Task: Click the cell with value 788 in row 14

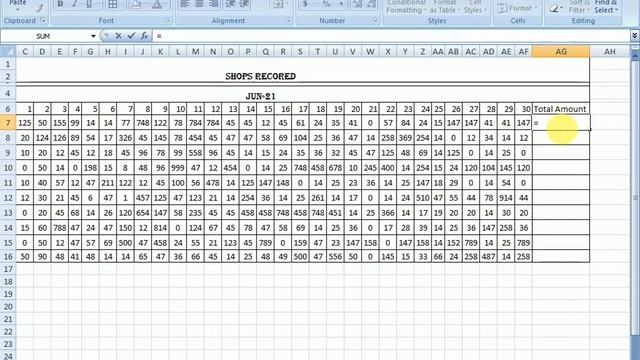Action: coord(60,228)
